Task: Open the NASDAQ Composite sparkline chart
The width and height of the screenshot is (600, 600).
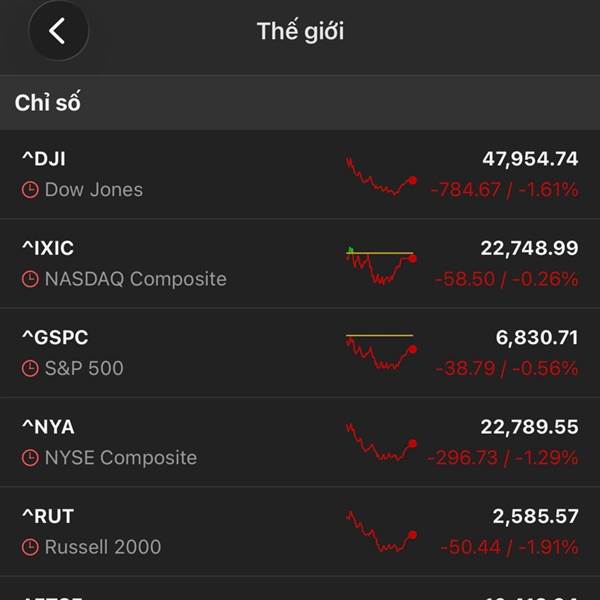Action: coord(381,264)
